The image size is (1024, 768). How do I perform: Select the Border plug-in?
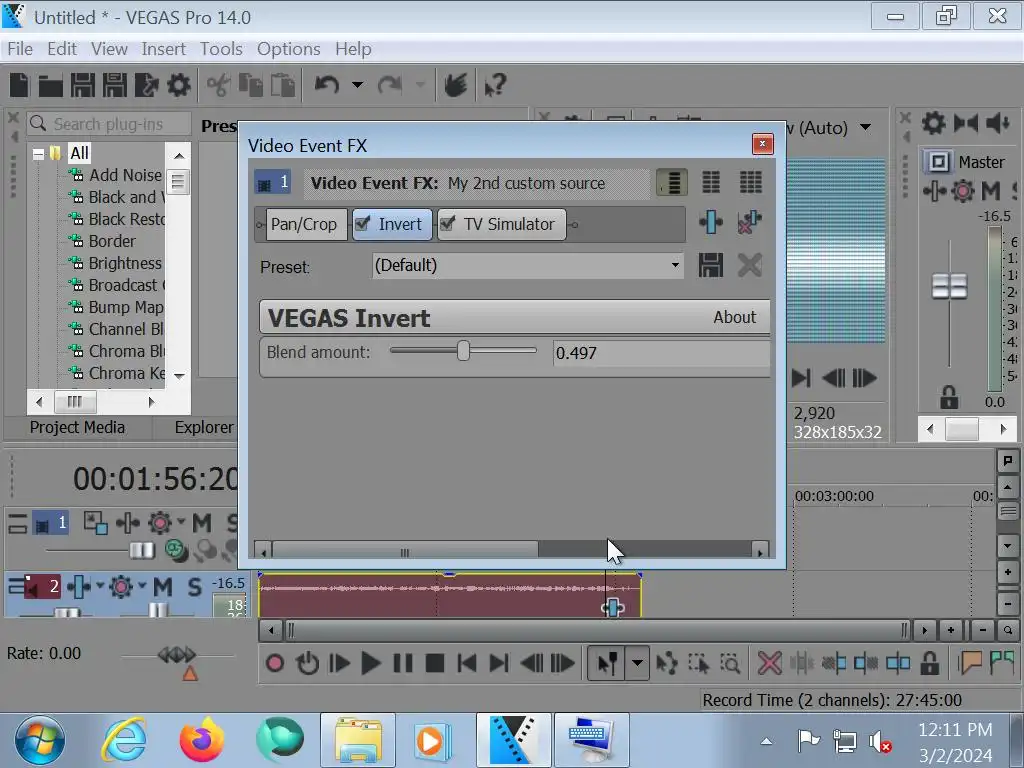(112, 241)
